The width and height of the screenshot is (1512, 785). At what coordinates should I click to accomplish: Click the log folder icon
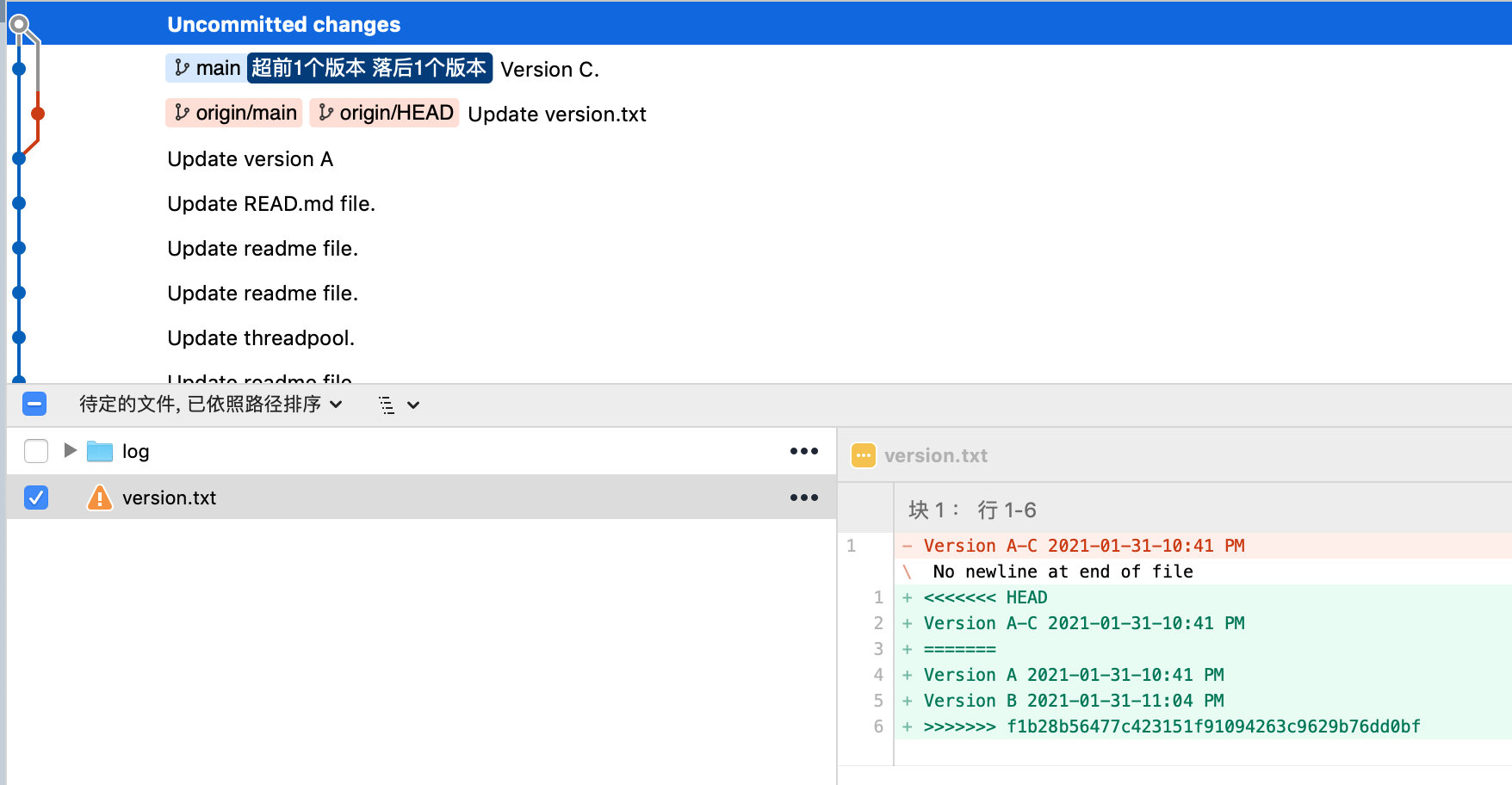pyautogui.click(x=100, y=451)
